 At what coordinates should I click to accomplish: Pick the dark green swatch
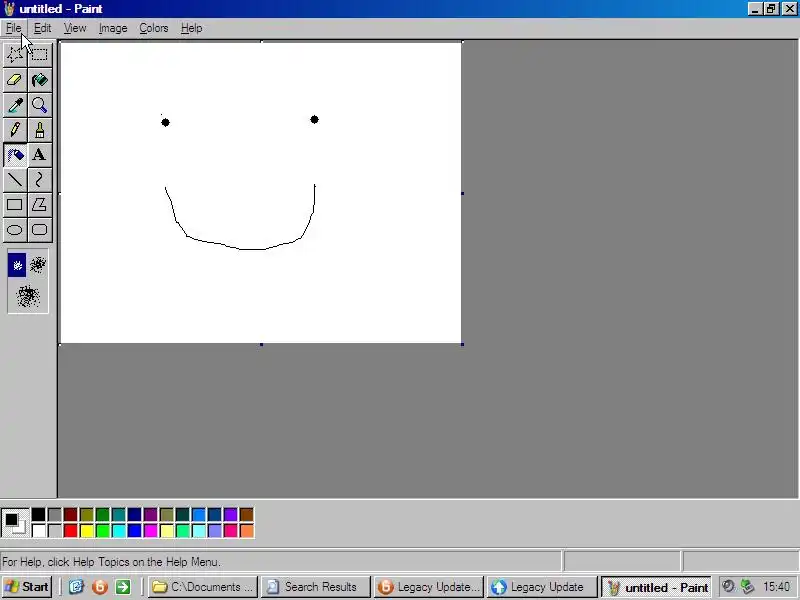pos(103,514)
